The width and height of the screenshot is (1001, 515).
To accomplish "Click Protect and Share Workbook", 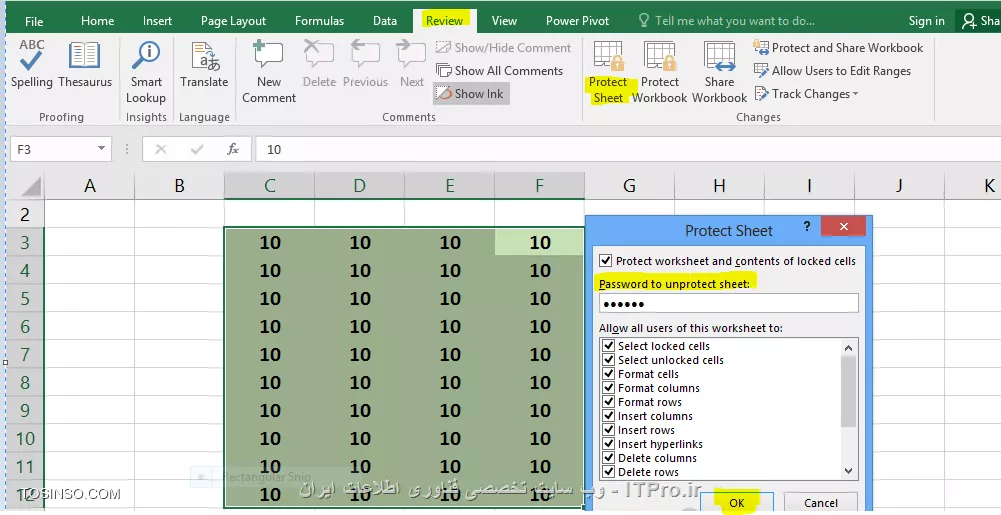I will pyautogui.click(x=838, y=48).
